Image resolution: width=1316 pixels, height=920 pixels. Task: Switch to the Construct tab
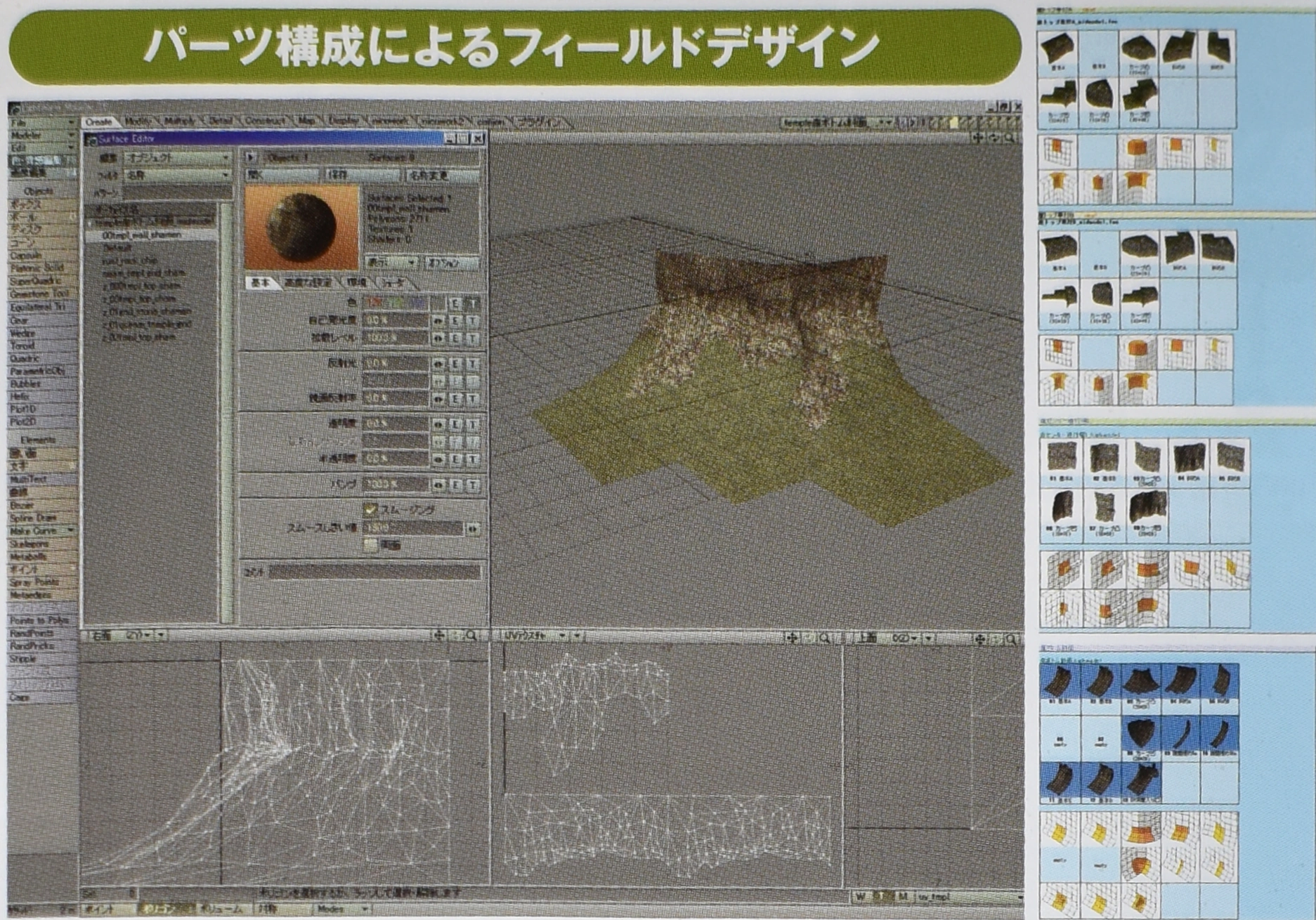coord(266,121)
